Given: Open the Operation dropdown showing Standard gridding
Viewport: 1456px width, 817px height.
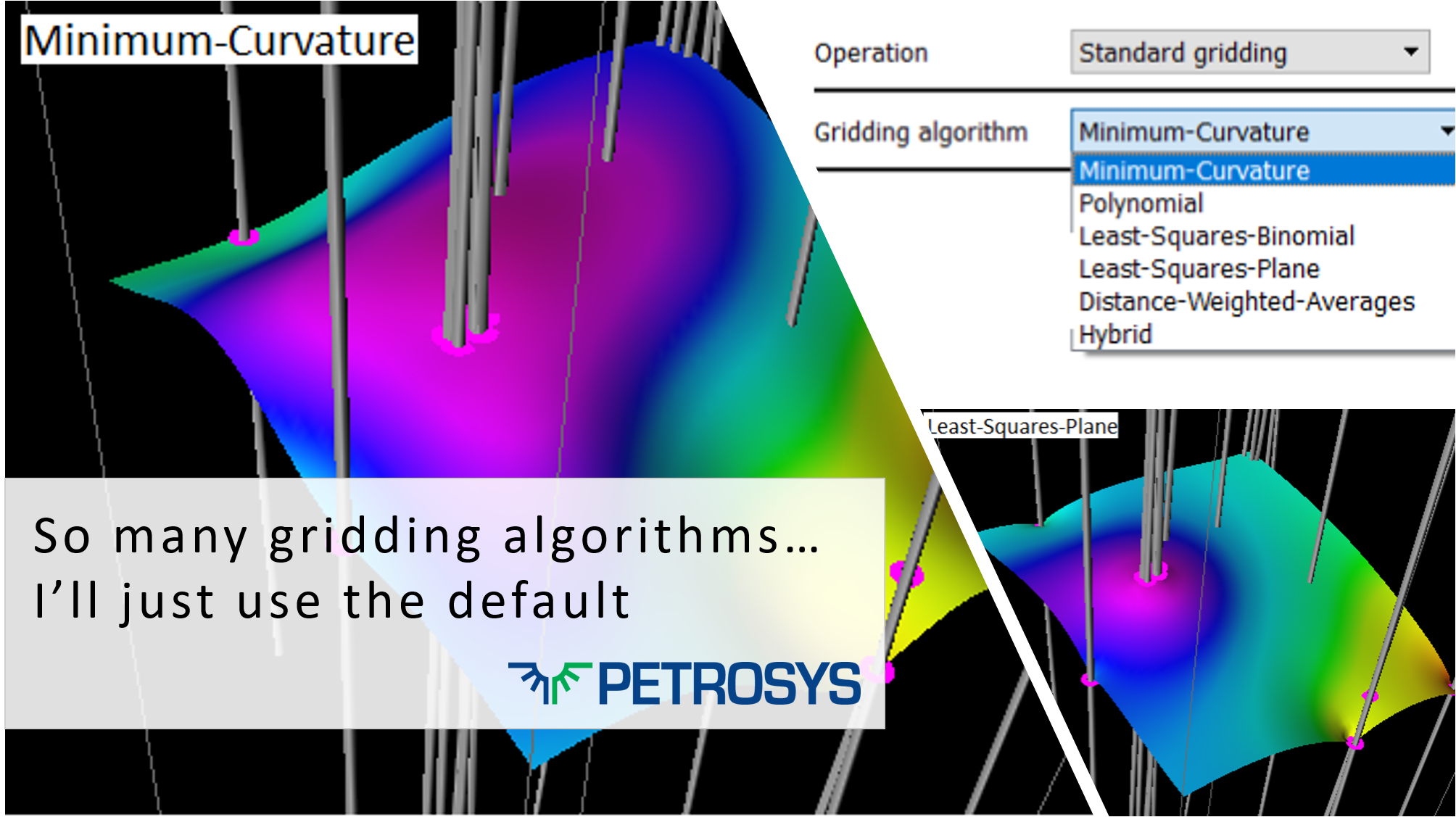Looking at the screenshot, I should point(1250,52).
